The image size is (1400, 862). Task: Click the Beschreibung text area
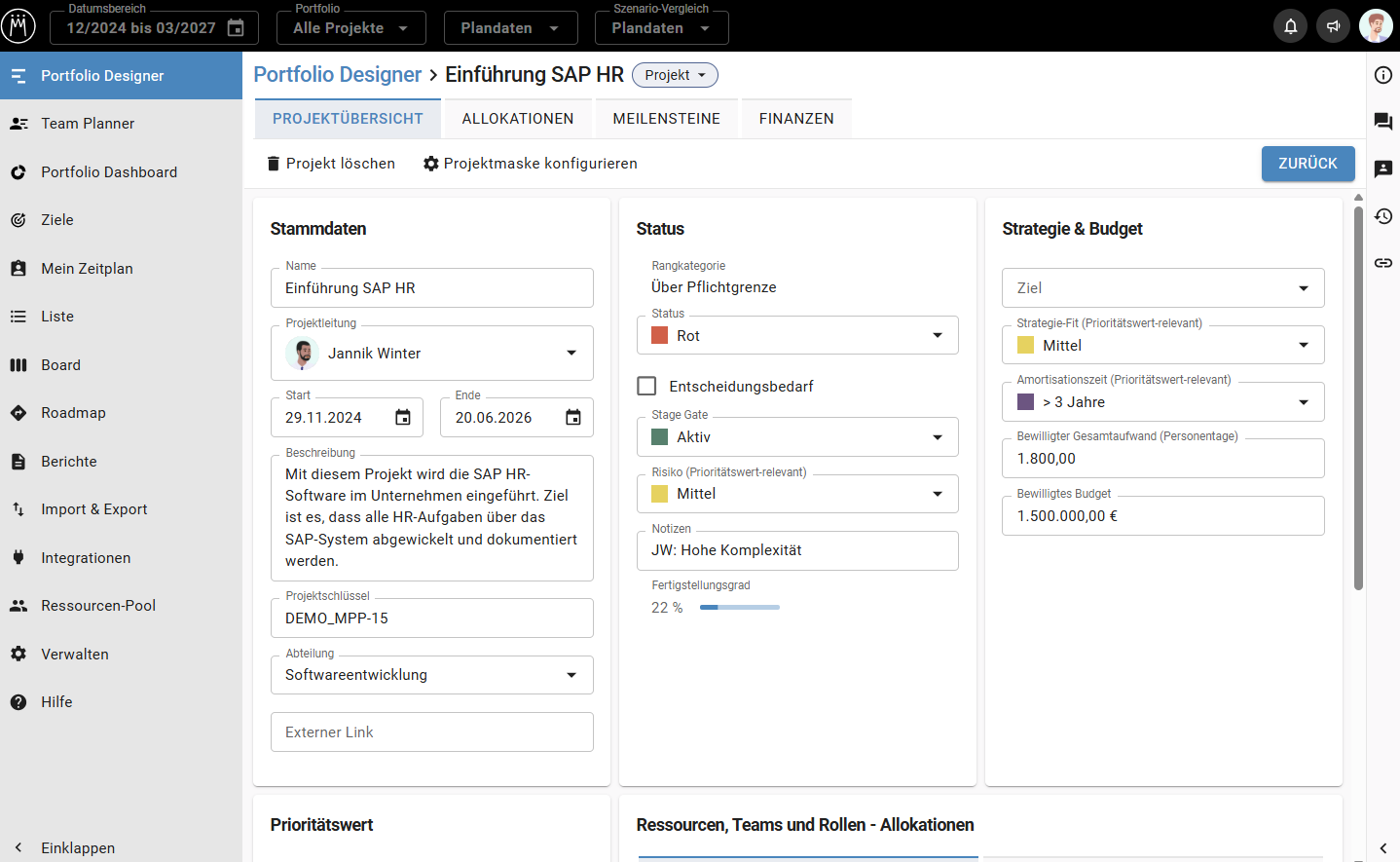coord(432,518)
